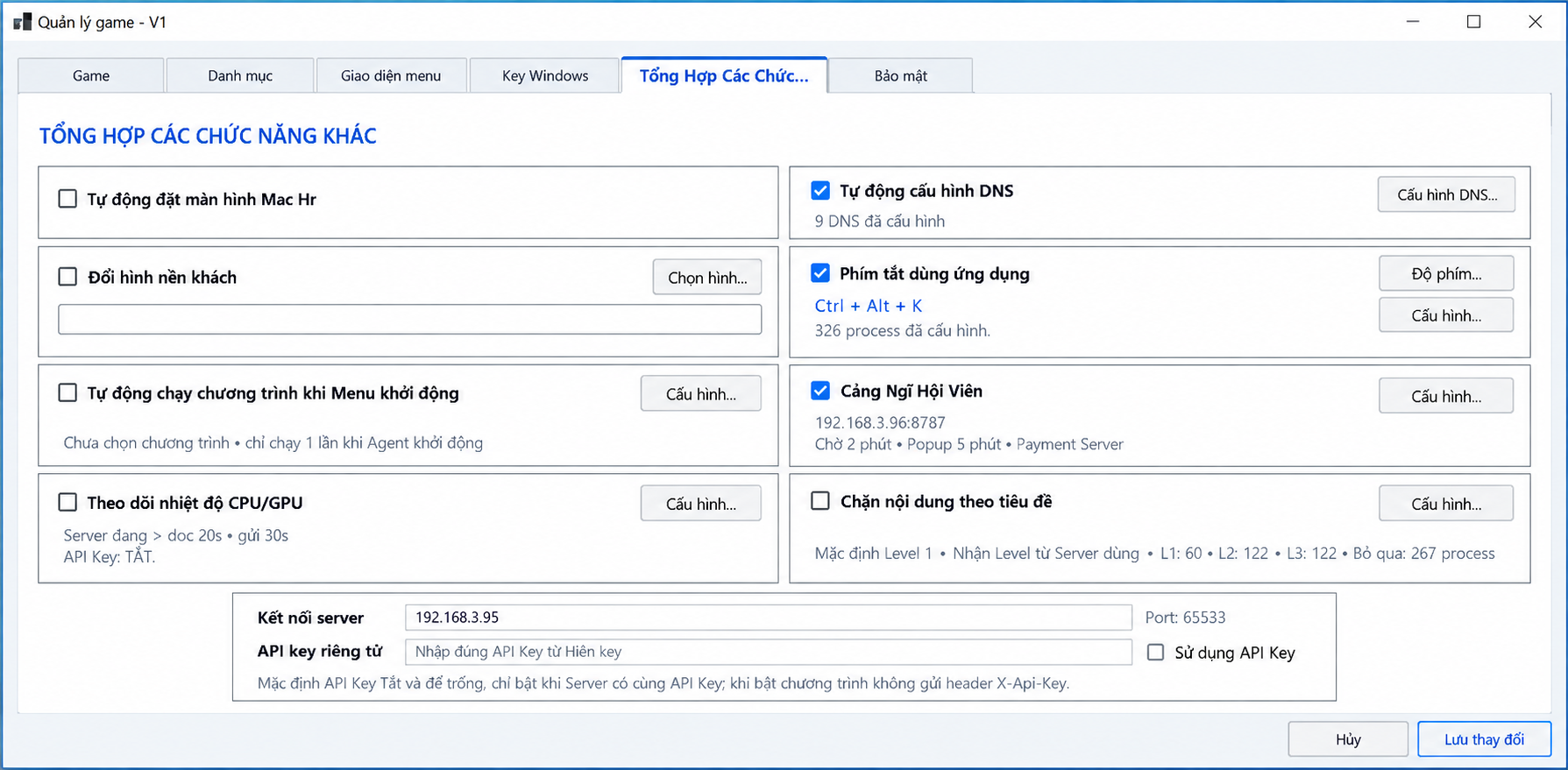Image resolution: width=1568 pixels, height=770 pixels.
Task: Select the Key Windows tab
Action: 545,75
